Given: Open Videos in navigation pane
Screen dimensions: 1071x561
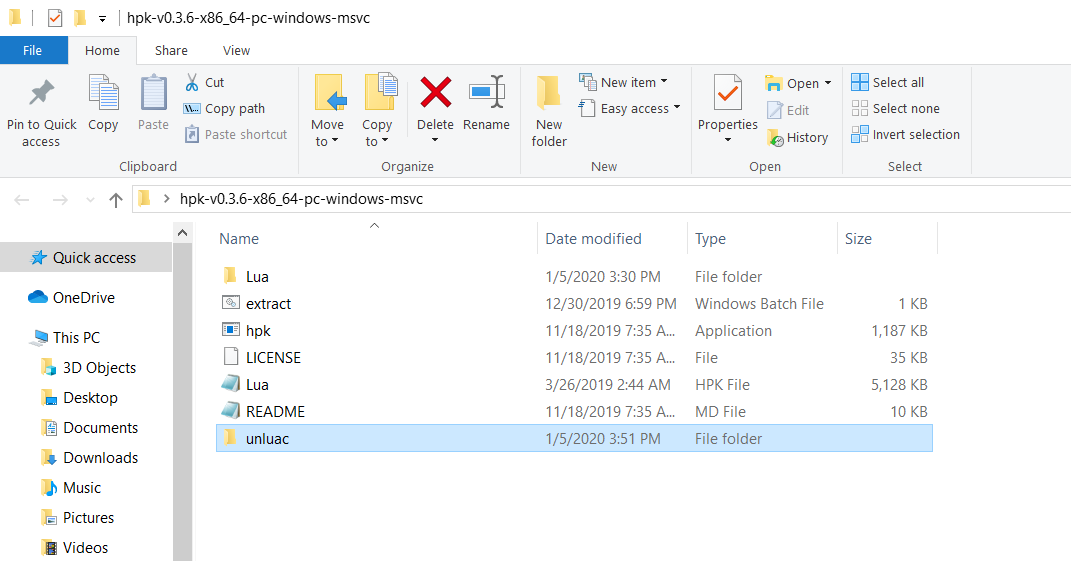Looking at the screenshot, I should click(x=75, y=548).
